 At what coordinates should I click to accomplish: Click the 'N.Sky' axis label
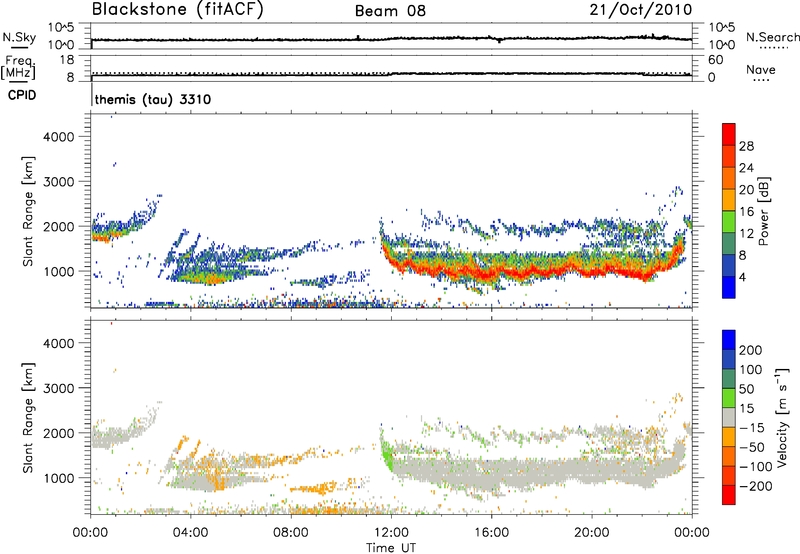point(19,37)
